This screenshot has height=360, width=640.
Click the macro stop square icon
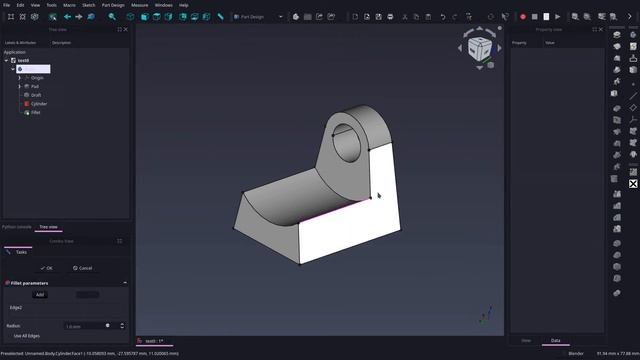(x=534, y=17)
